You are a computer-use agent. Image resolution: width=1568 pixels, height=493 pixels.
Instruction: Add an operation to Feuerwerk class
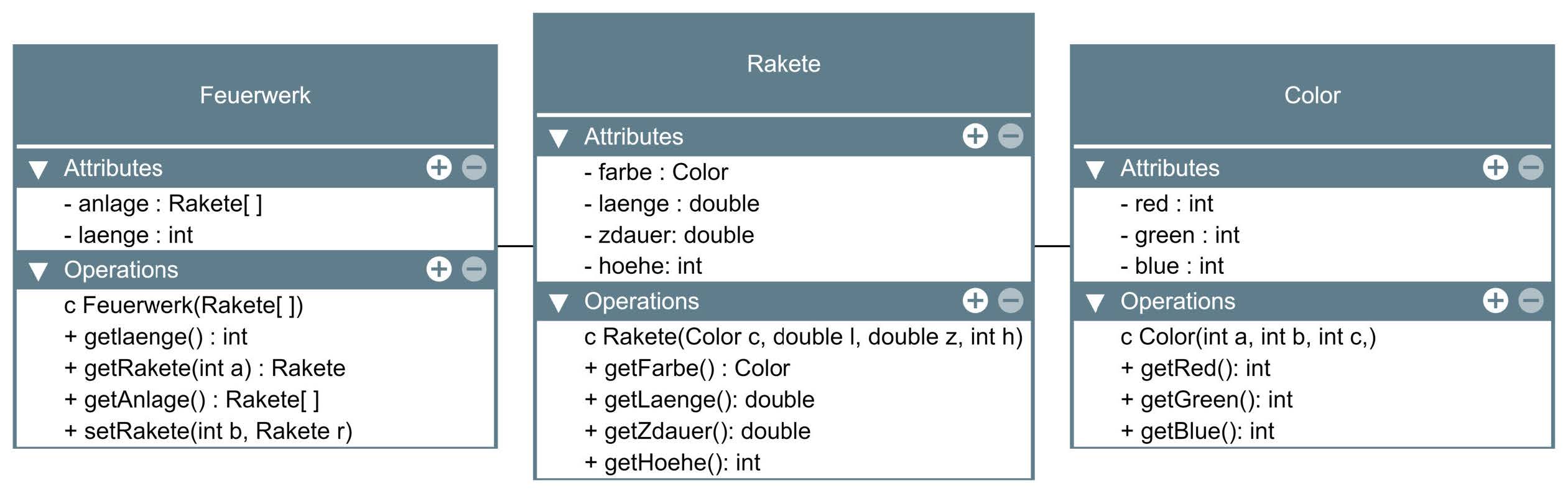[438, 269]
